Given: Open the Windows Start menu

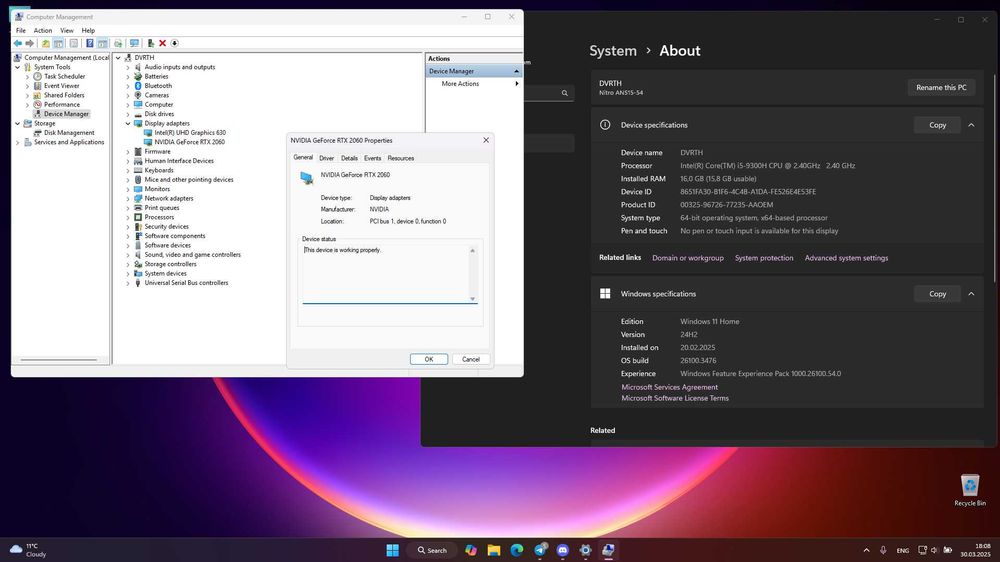Looking at the screenshot, I should click(x=393, y=550).
